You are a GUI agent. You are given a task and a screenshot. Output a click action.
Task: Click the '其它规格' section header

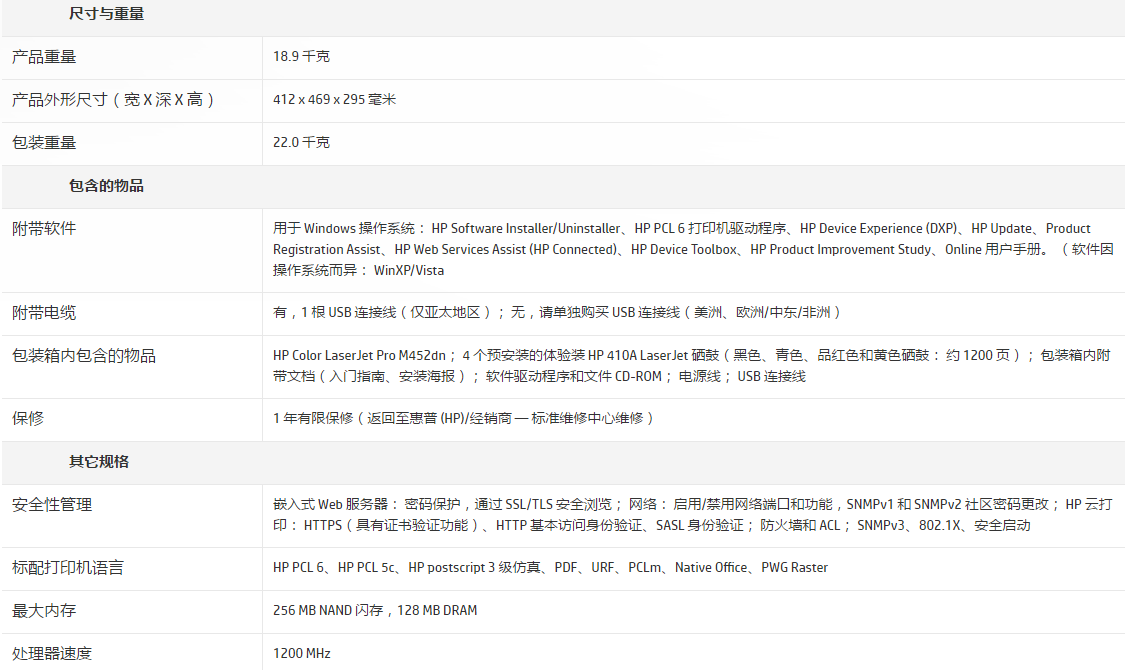[x=99, y=461]
